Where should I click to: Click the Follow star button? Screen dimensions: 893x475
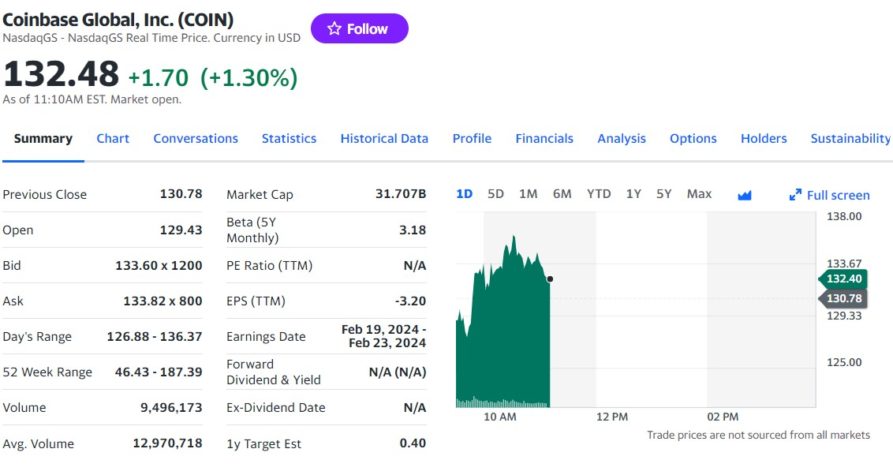click(359, 29)
